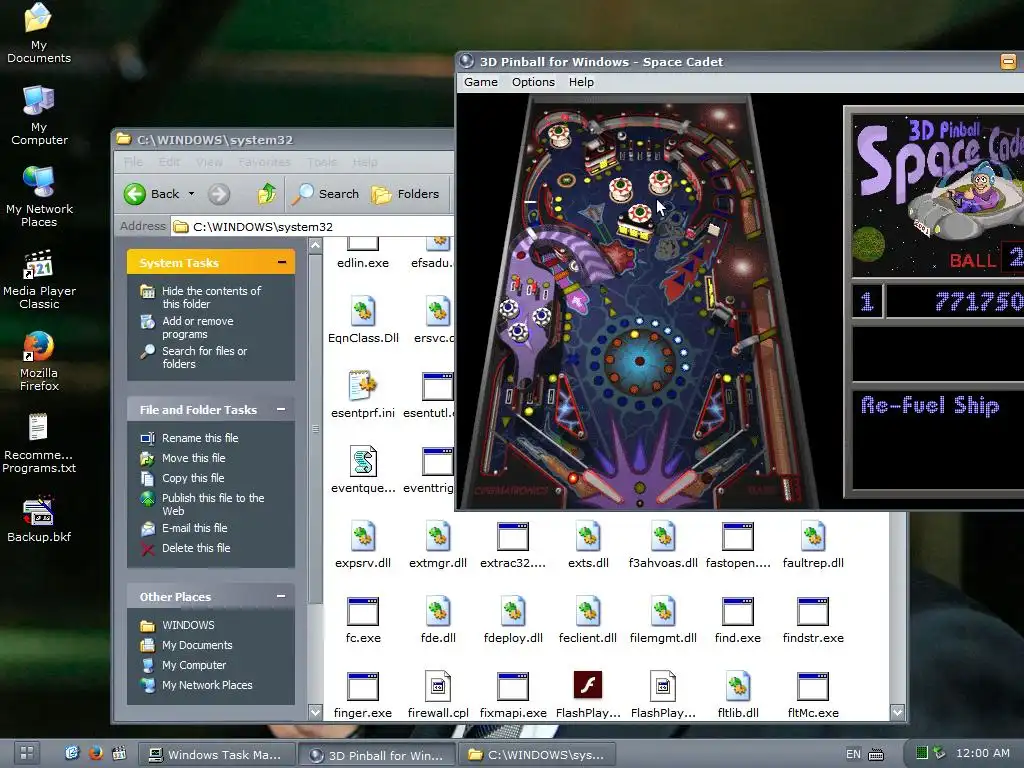Go to My Documents in Other Places
This screenshot has height=768, width=1024.
coord(197,645)
